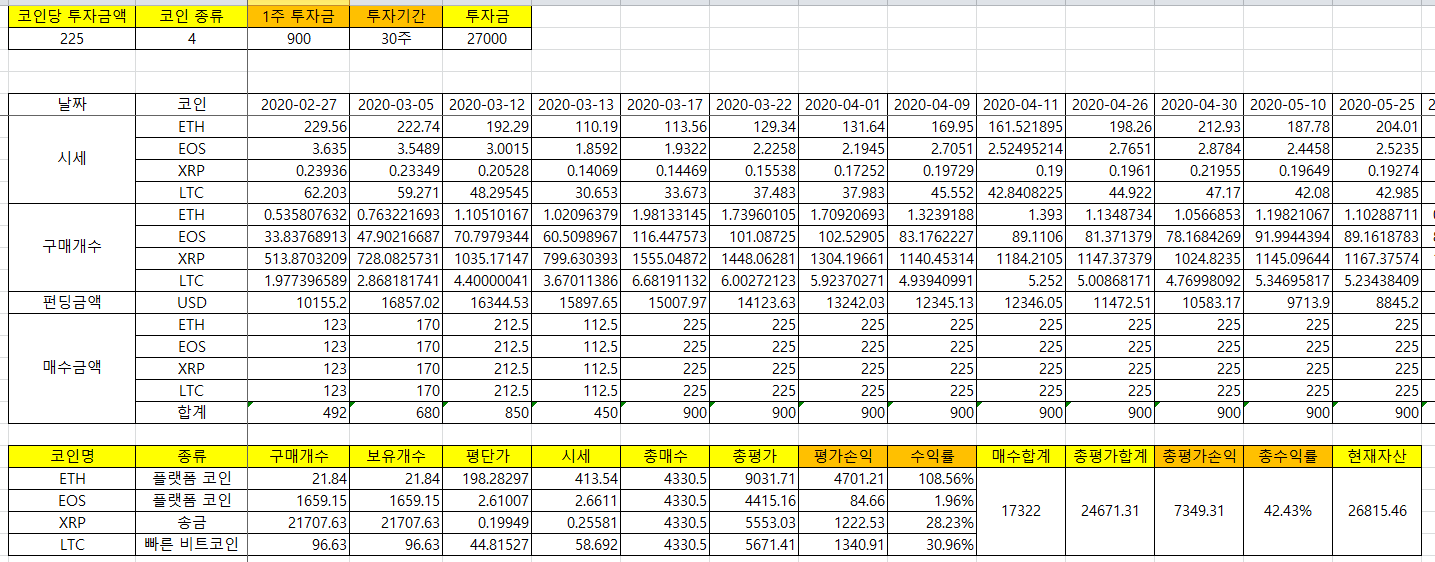This screenshot has width=1435, height=562.
Task: Select the total return rate 42.43%
Action: [x=1288, y=511]
